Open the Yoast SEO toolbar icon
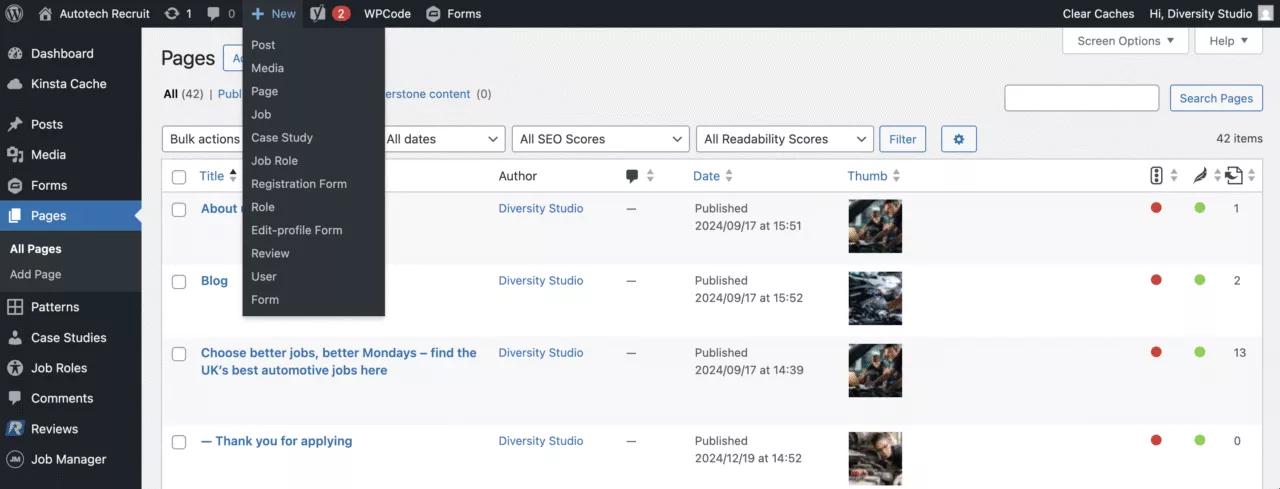 [x=317, y=14]
